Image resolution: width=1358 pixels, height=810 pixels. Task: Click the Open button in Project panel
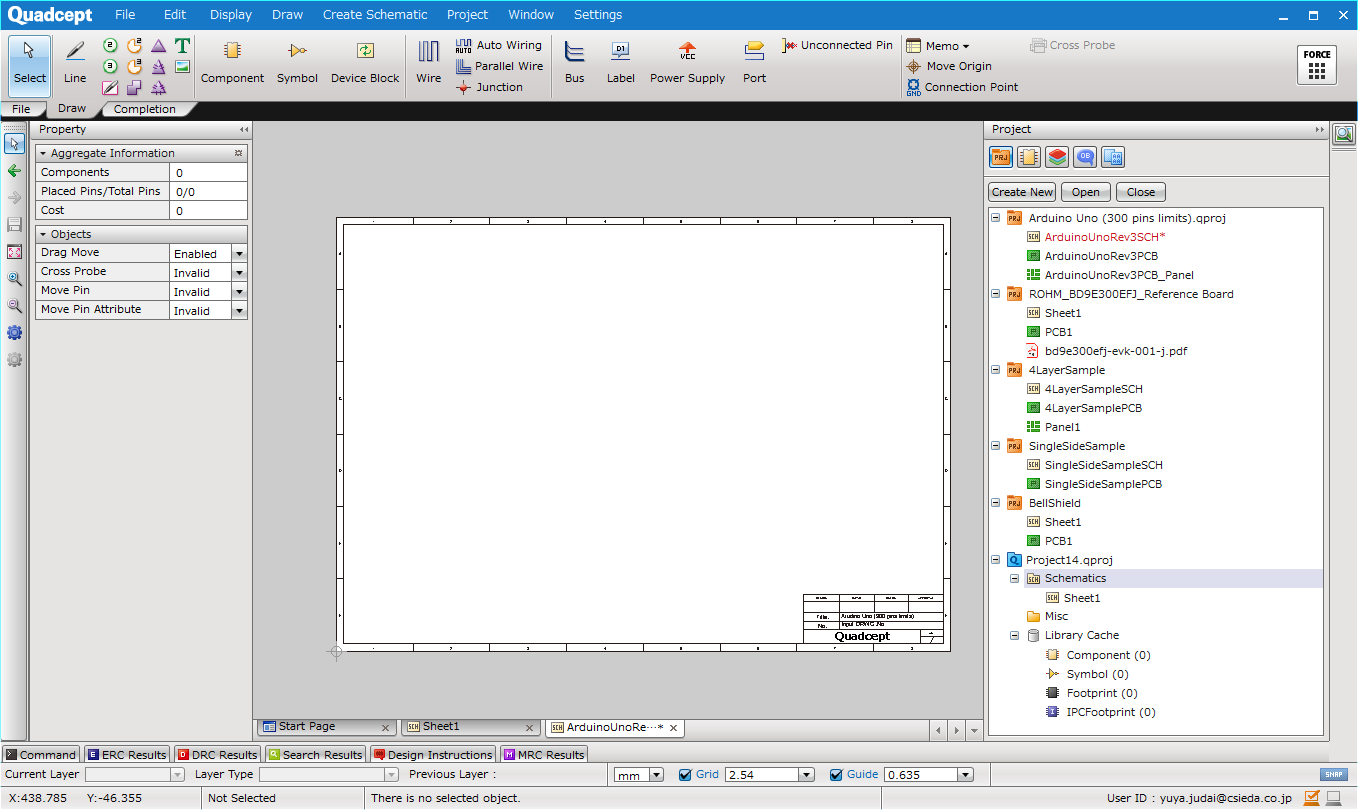pyautogui.click(x=1086, y=192)
